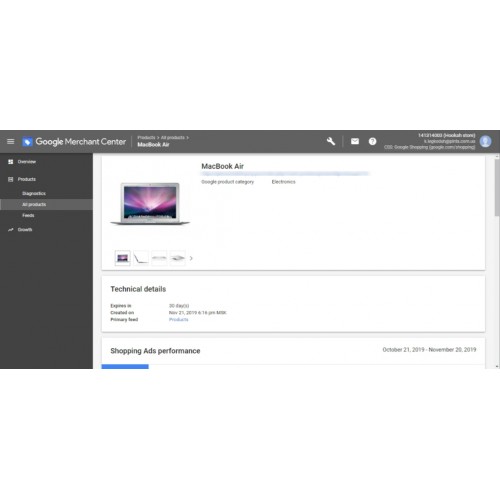Select the first MacBook thumbnail
500x500 pixels.
click(x=122, y=258)
